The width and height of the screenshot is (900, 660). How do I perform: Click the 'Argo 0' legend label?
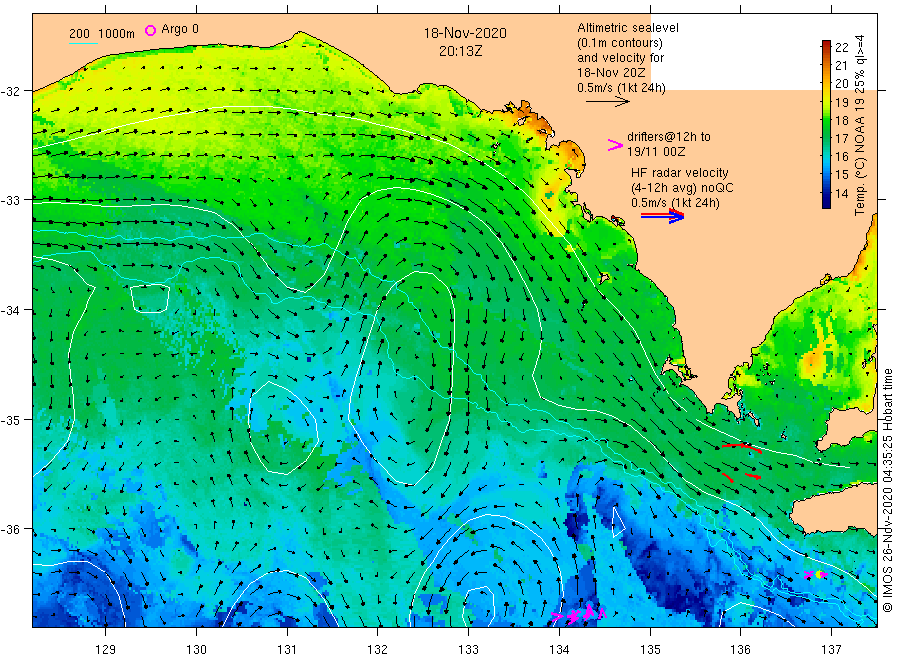[180, 29]
